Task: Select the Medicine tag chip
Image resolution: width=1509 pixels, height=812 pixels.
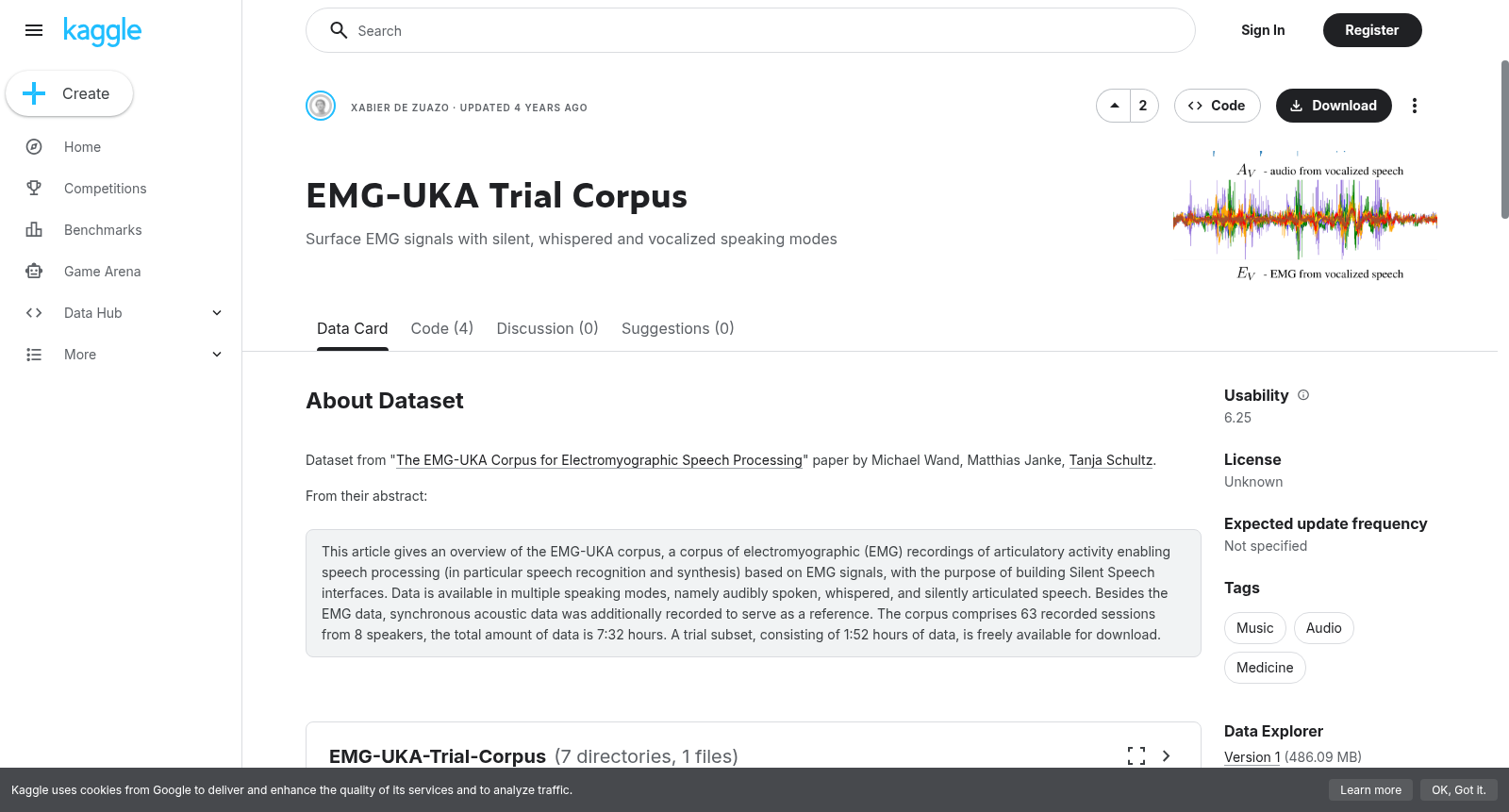Action: tap(1265, 668)
